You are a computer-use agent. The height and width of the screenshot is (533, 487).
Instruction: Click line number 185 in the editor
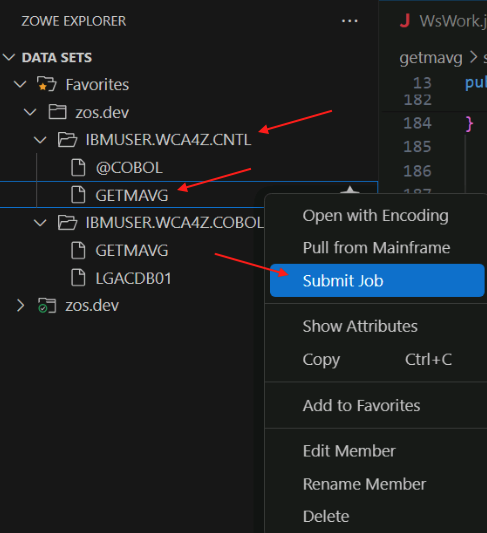(417, 147)
